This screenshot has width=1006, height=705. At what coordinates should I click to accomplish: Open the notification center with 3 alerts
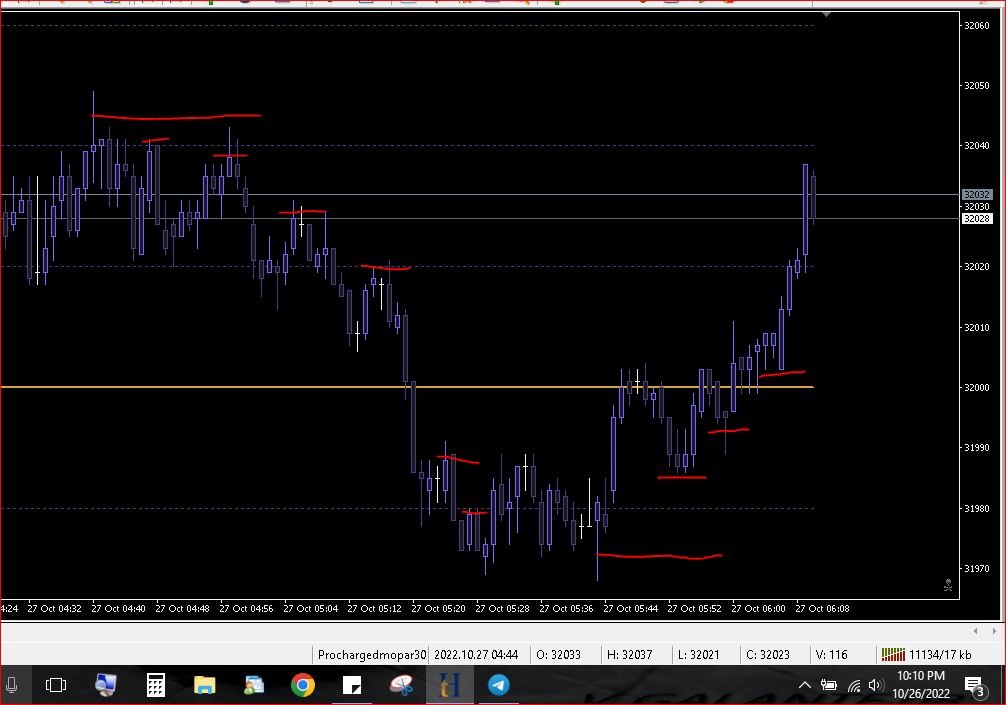tap(975, 686)
